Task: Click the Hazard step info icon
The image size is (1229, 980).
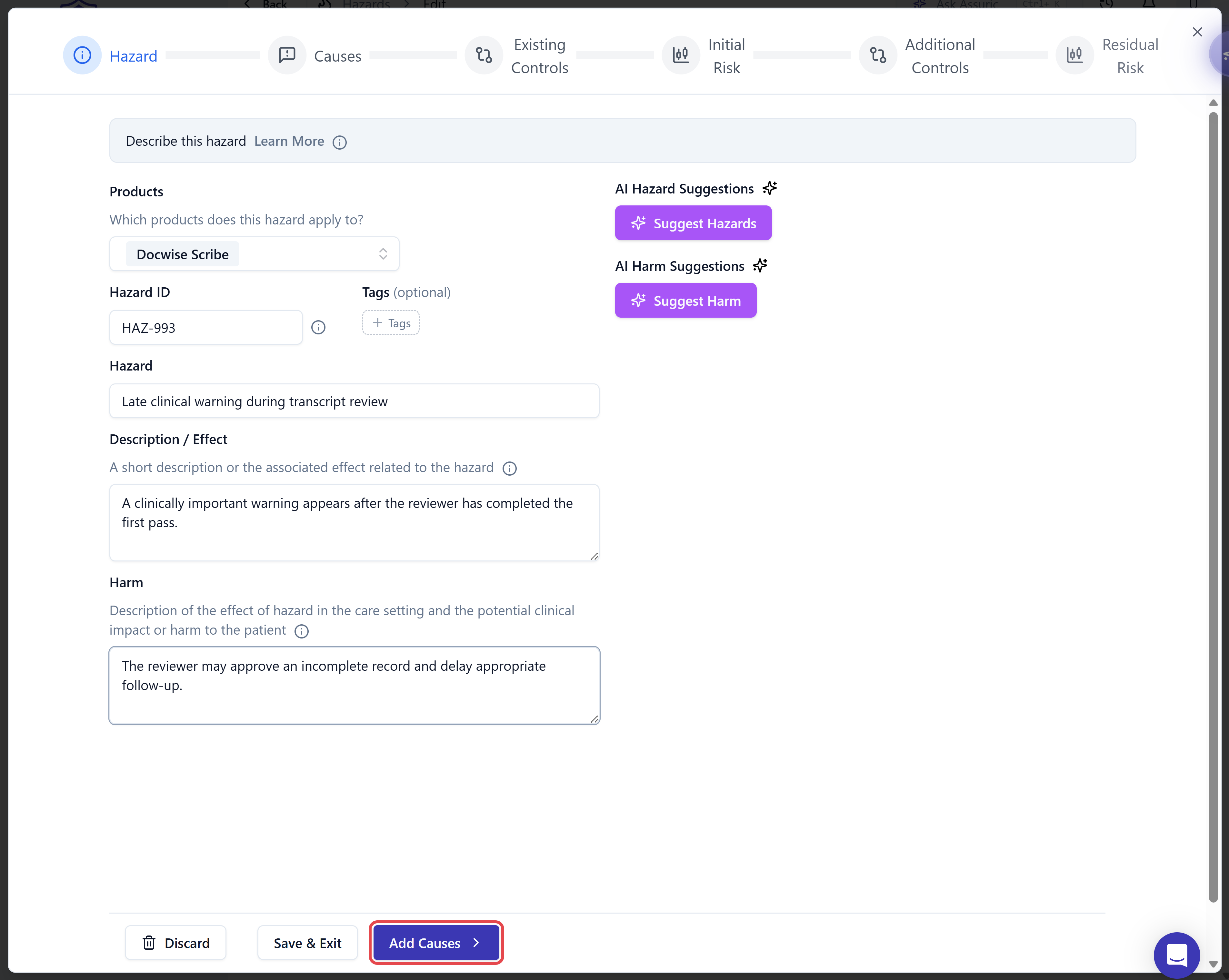Action: pos(82,55)
